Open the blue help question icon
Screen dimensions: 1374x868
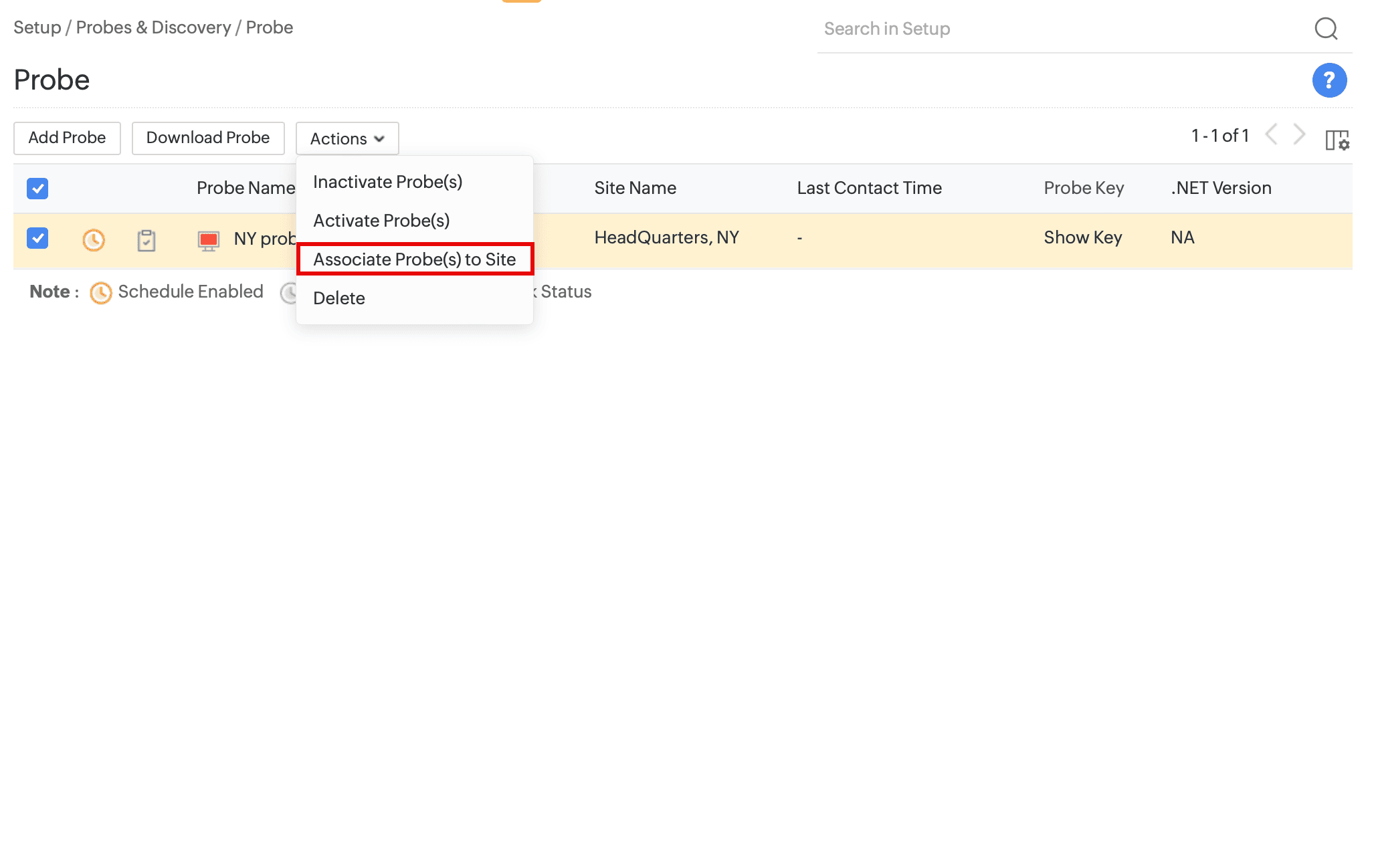(1329, 80)
